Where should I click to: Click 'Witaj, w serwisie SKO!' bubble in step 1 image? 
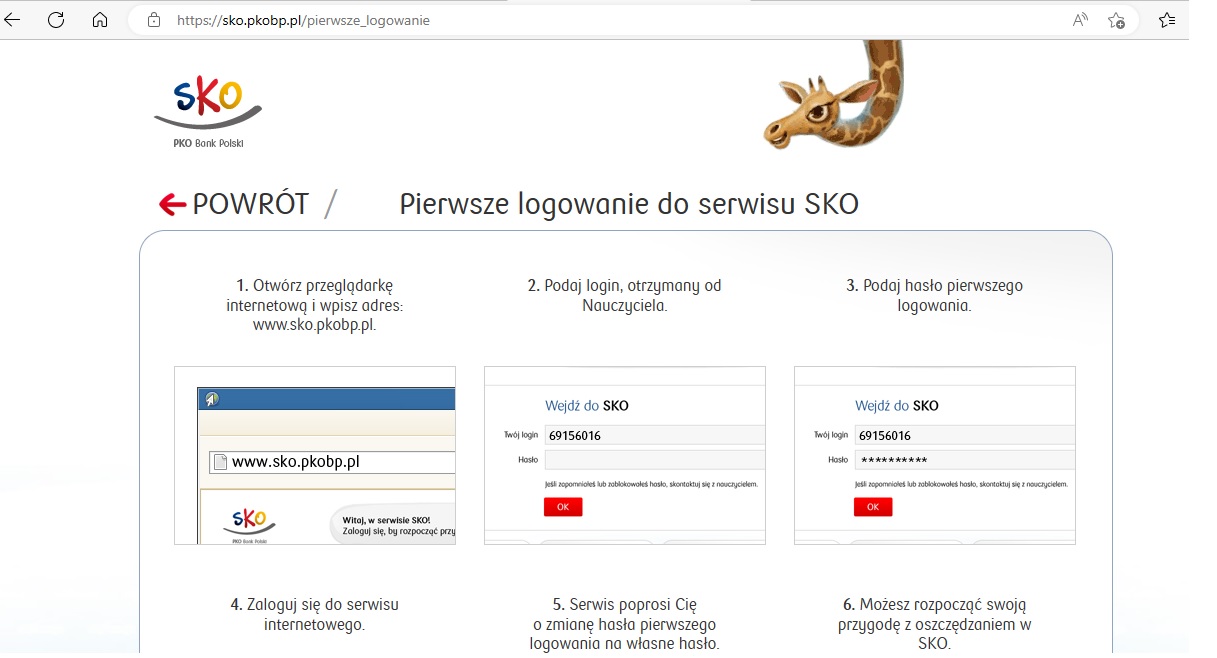pos(393,526)
